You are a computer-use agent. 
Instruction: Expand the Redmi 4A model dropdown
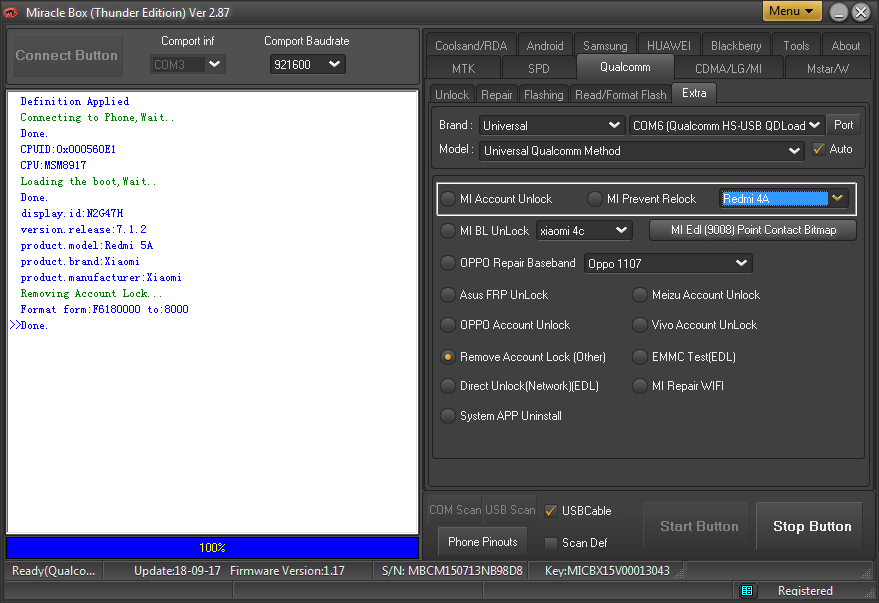[784, 198]
